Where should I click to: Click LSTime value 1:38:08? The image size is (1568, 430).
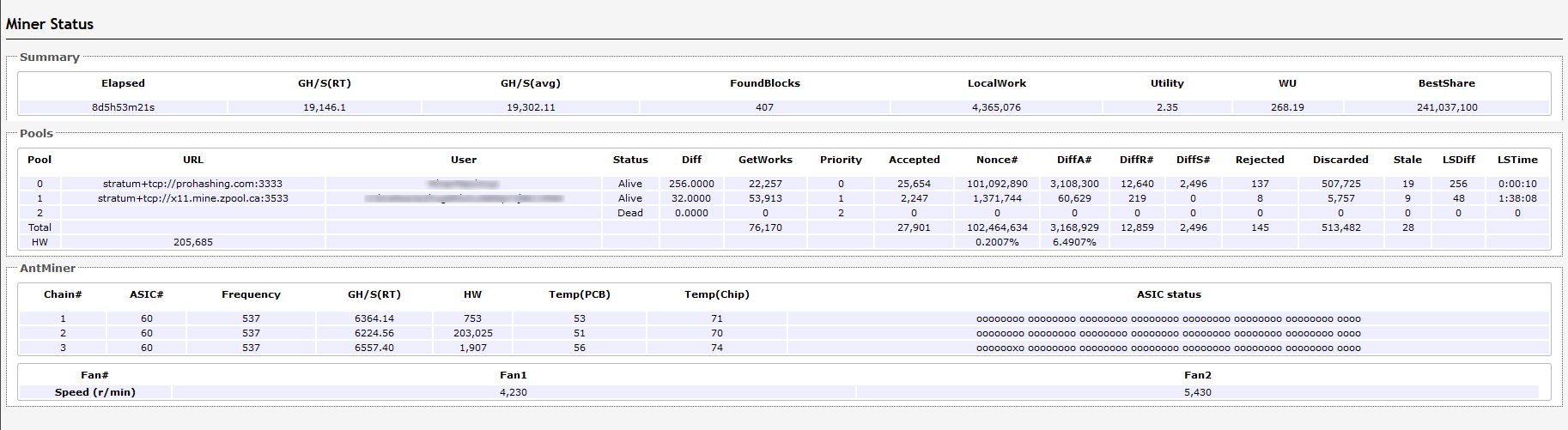pos(1517,198)
